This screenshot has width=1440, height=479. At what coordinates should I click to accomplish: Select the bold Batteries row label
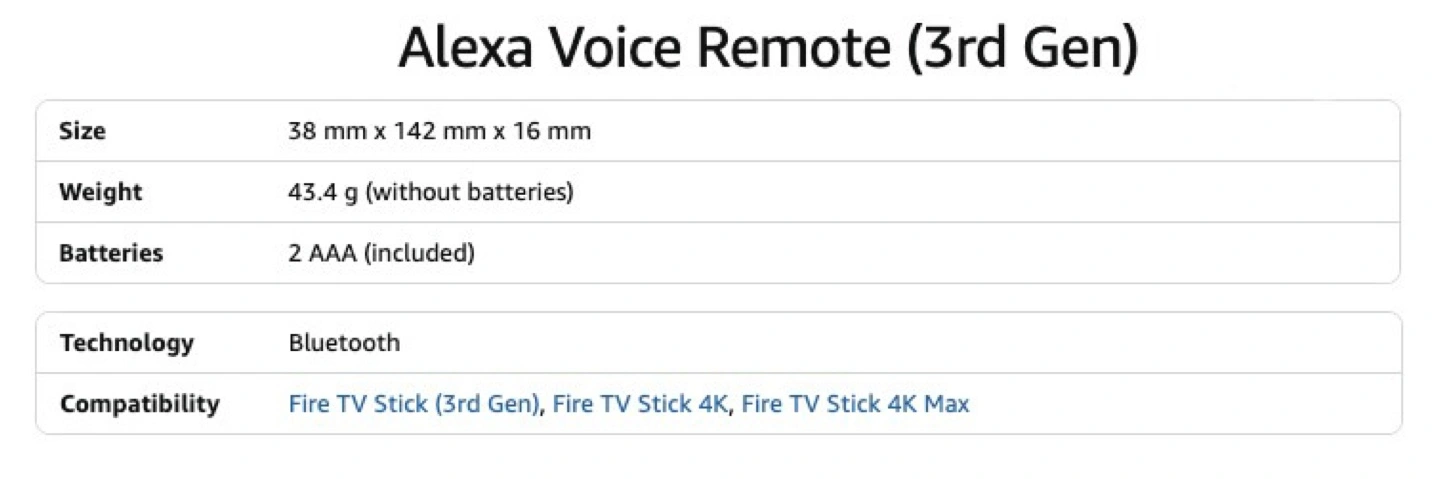point(111,253)
